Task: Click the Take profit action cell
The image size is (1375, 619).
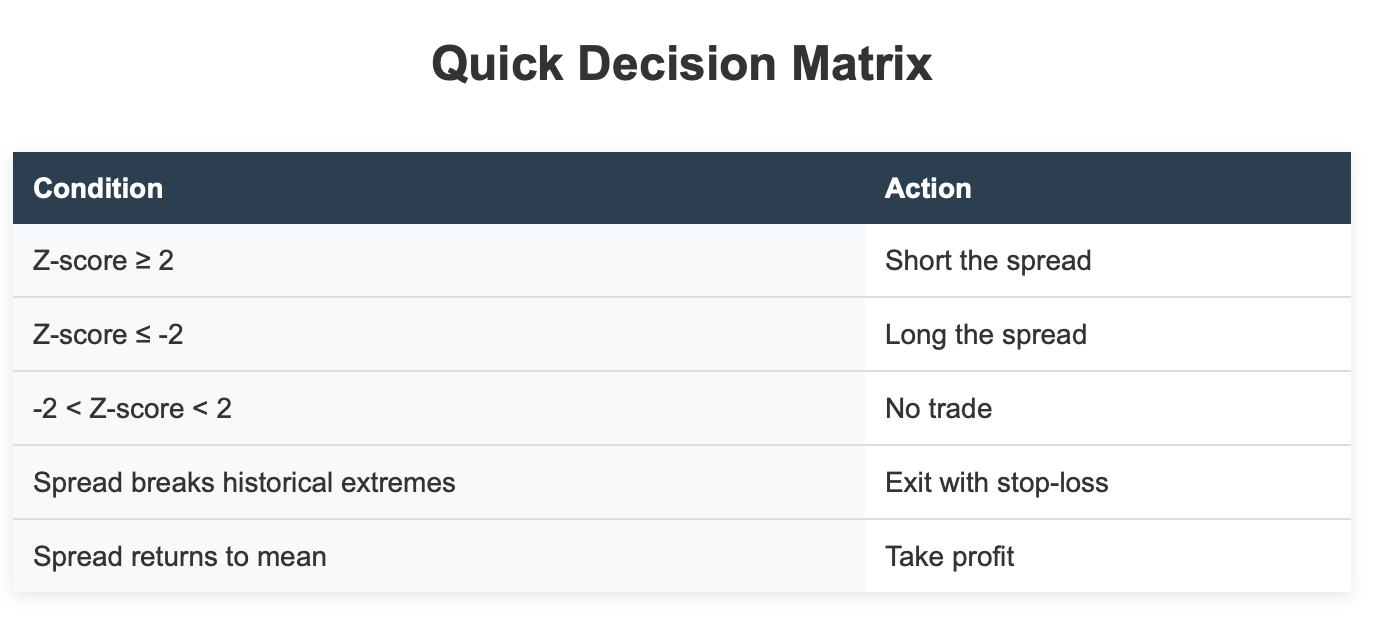Action: pyautogui.click(x=1108, y=556)
